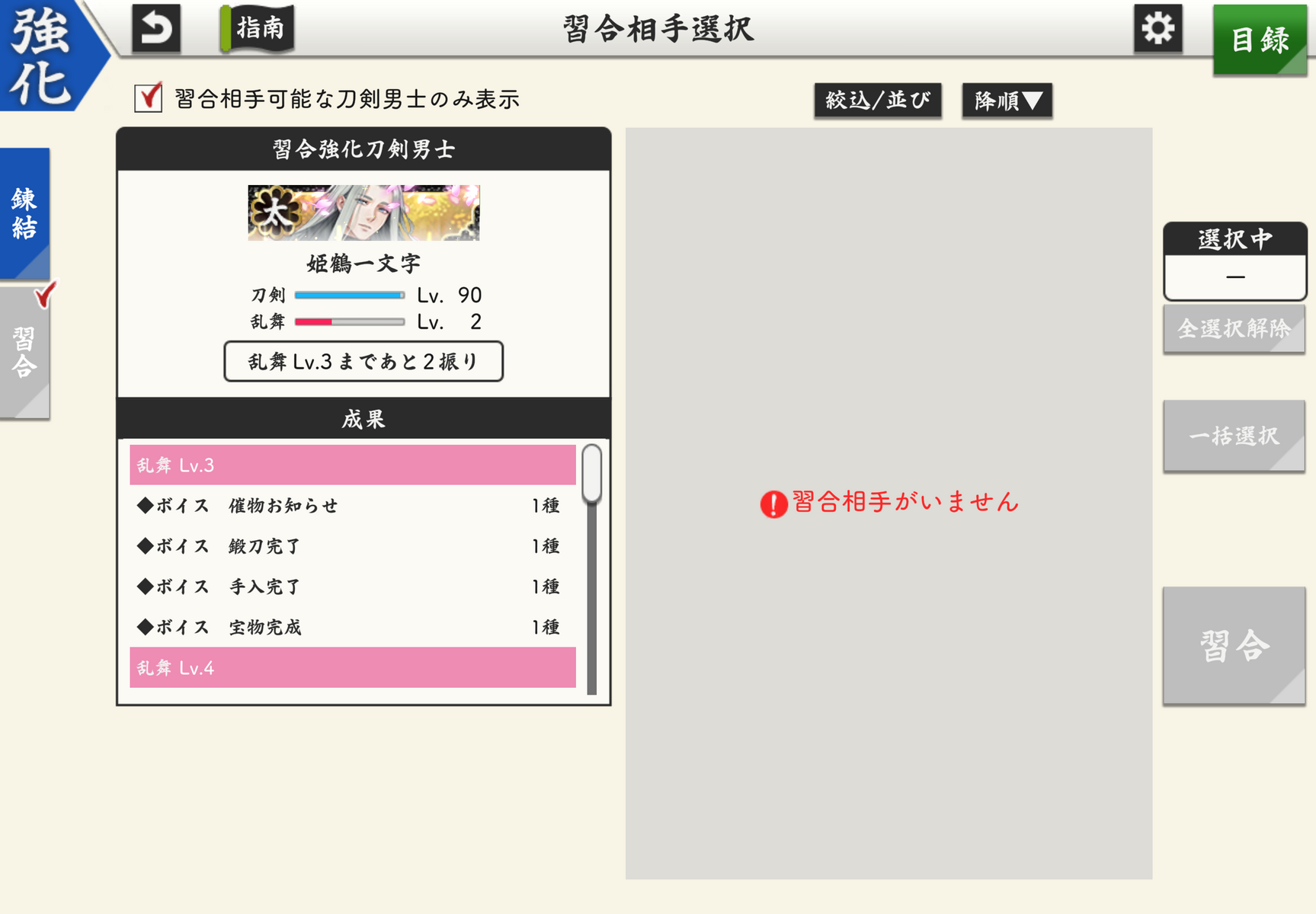The height and width of the screenshot is (914, 1316).
Task: Open the 指南 guide book icon
Action: click(257, 28)
